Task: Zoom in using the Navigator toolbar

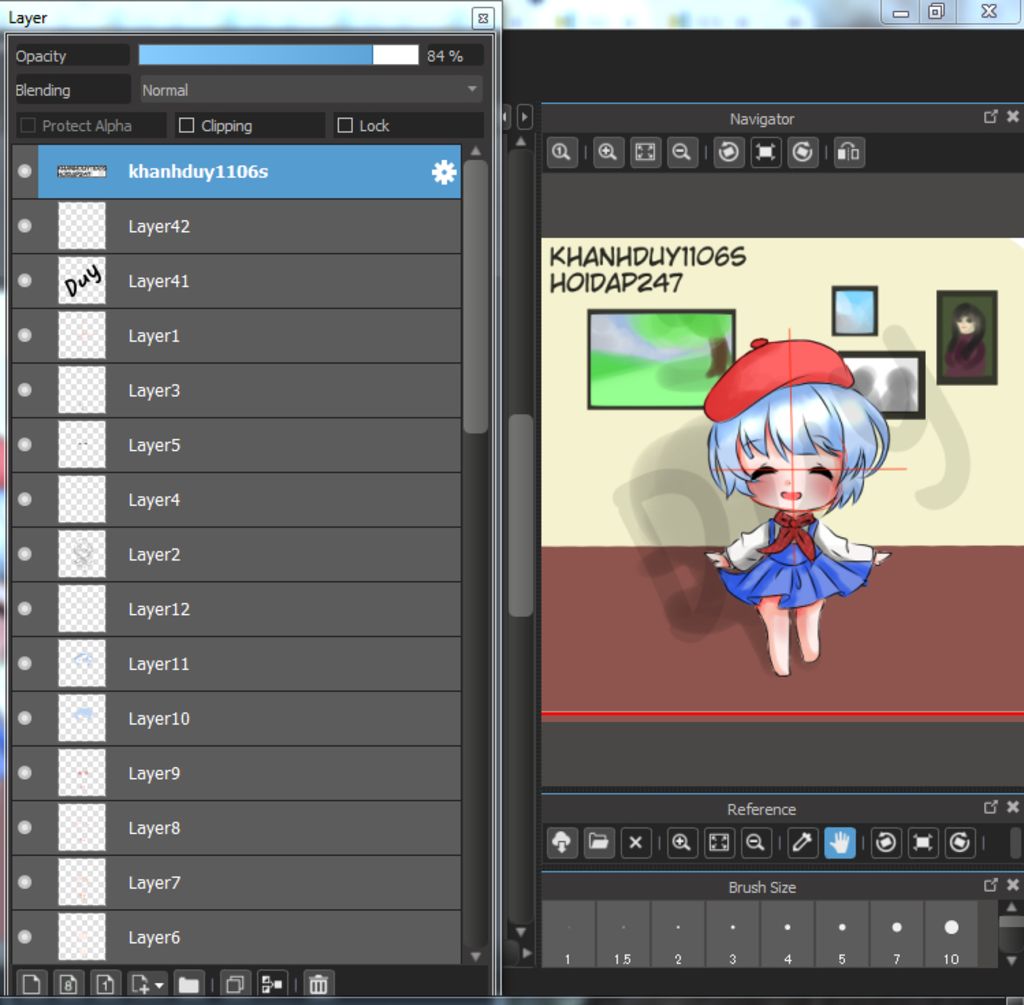Action: 608,152
